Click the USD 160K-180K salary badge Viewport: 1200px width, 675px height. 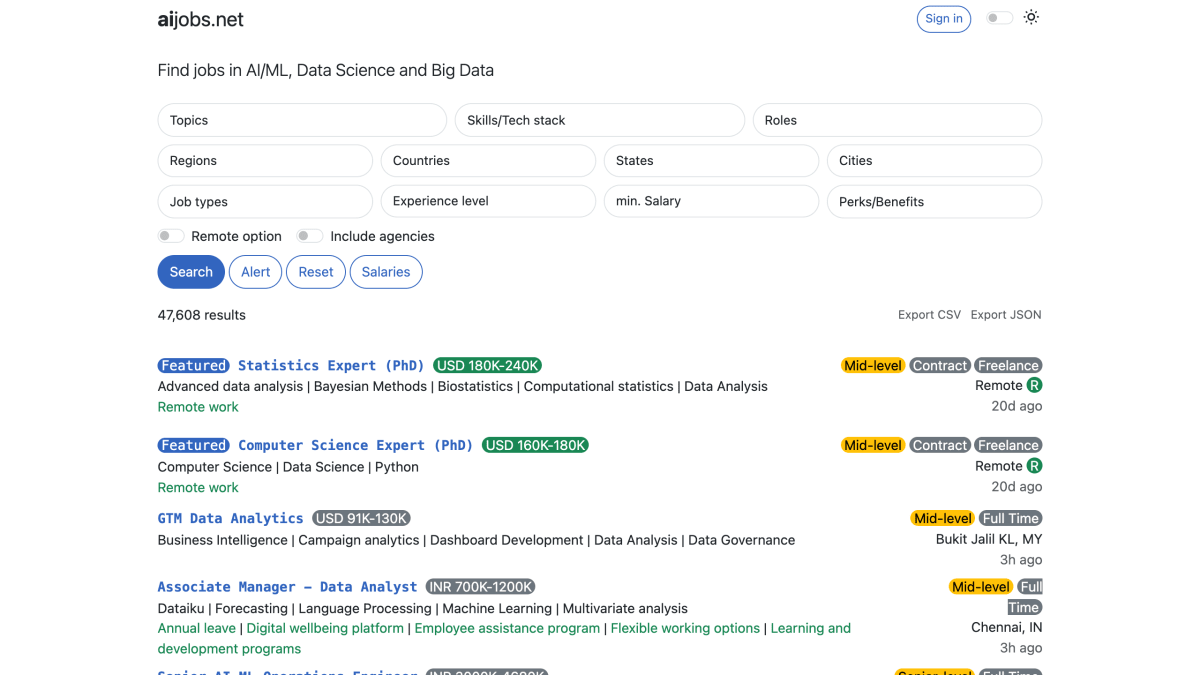[x=535, y=445]
